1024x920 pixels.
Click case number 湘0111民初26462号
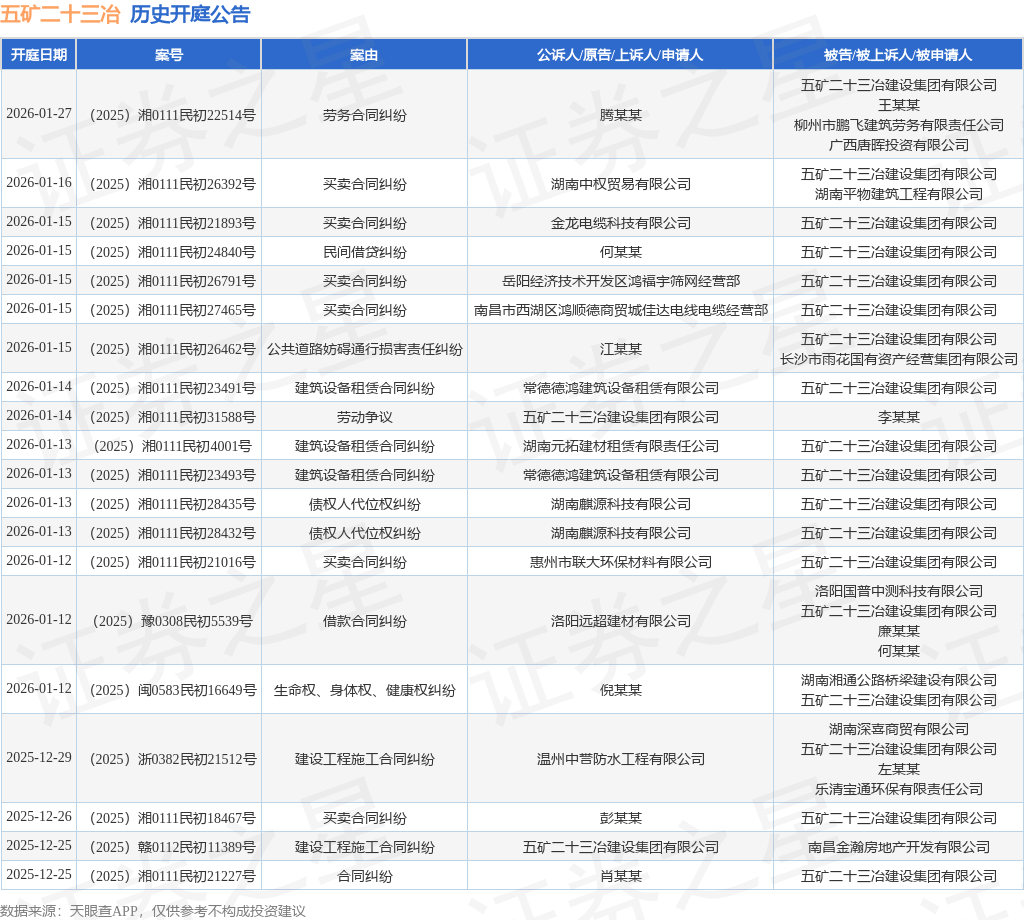(x=172, y=349)
